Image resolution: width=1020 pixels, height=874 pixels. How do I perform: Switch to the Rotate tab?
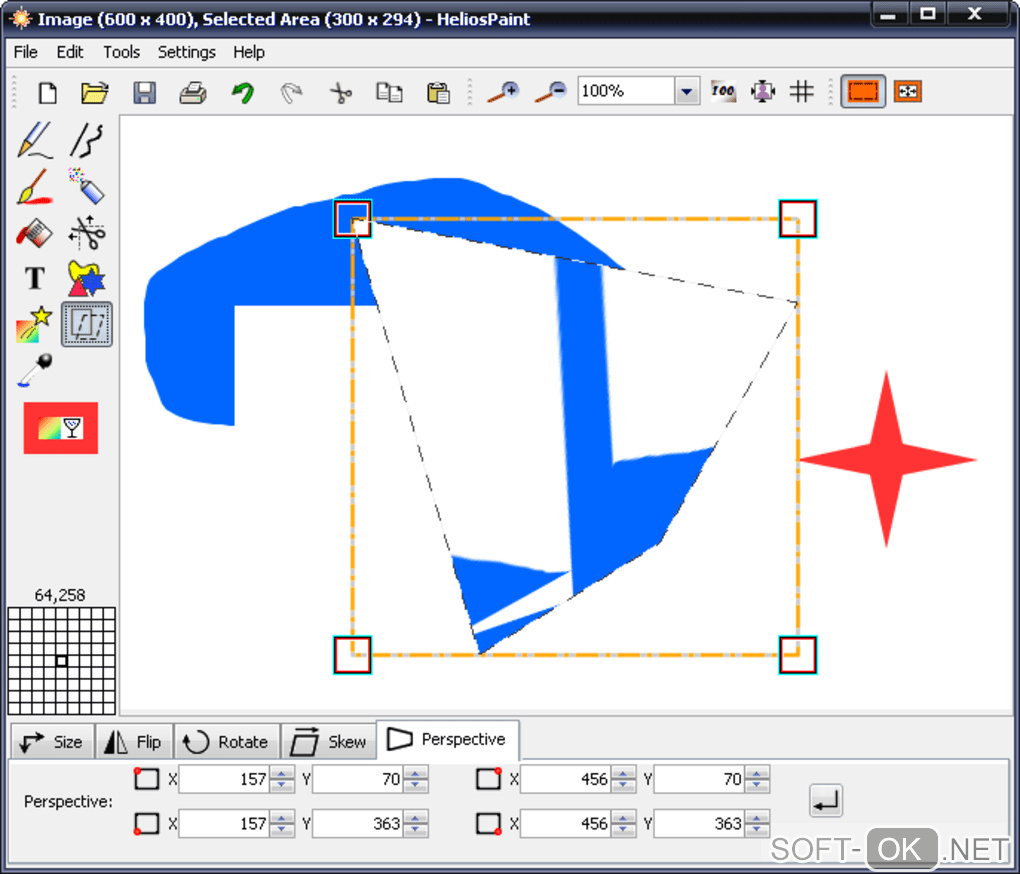coord(227,742)
